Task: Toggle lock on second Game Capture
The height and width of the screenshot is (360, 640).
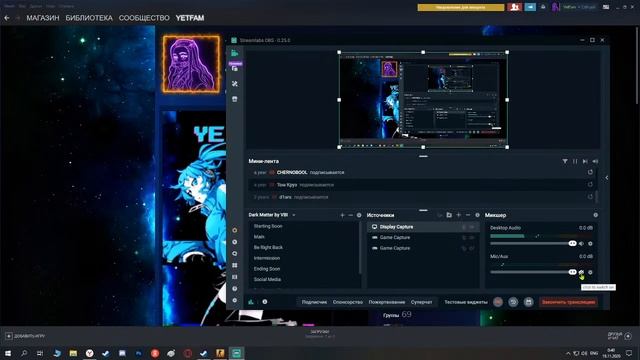Action: pyautogui.click(x=464, y=248)
